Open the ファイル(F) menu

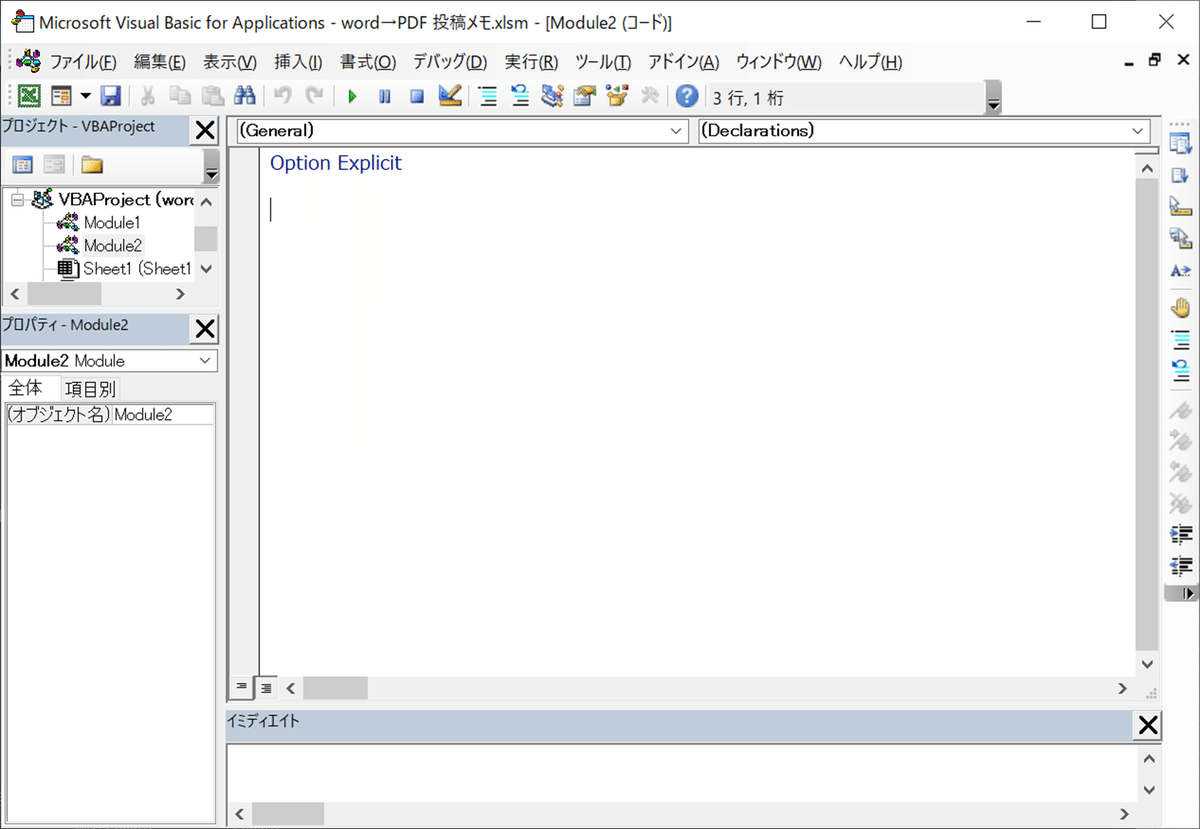82,62
